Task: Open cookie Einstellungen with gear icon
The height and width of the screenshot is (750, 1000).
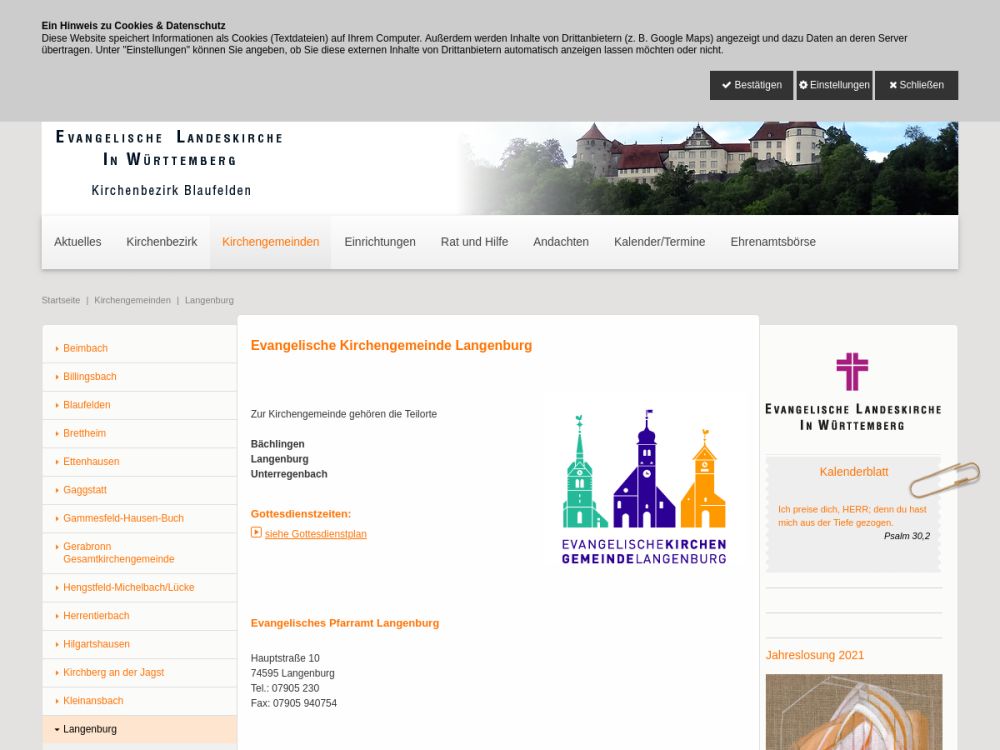Action: click(x=834, y=85)
